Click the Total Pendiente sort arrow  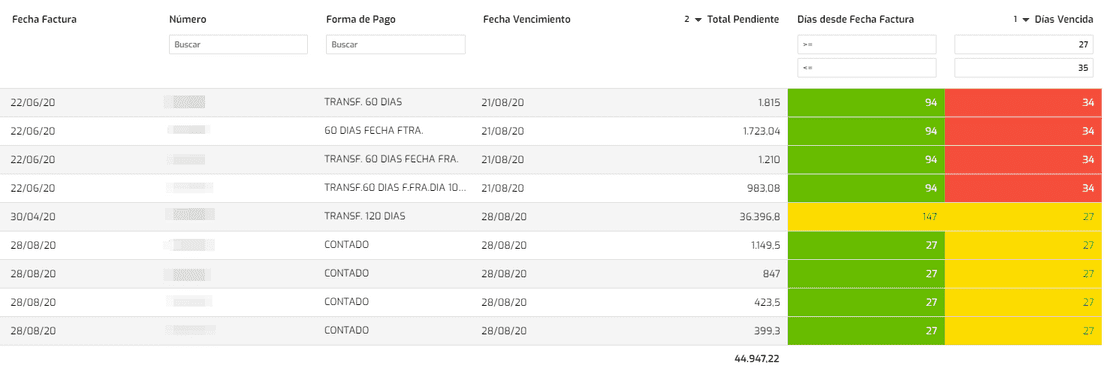(699, 20)
